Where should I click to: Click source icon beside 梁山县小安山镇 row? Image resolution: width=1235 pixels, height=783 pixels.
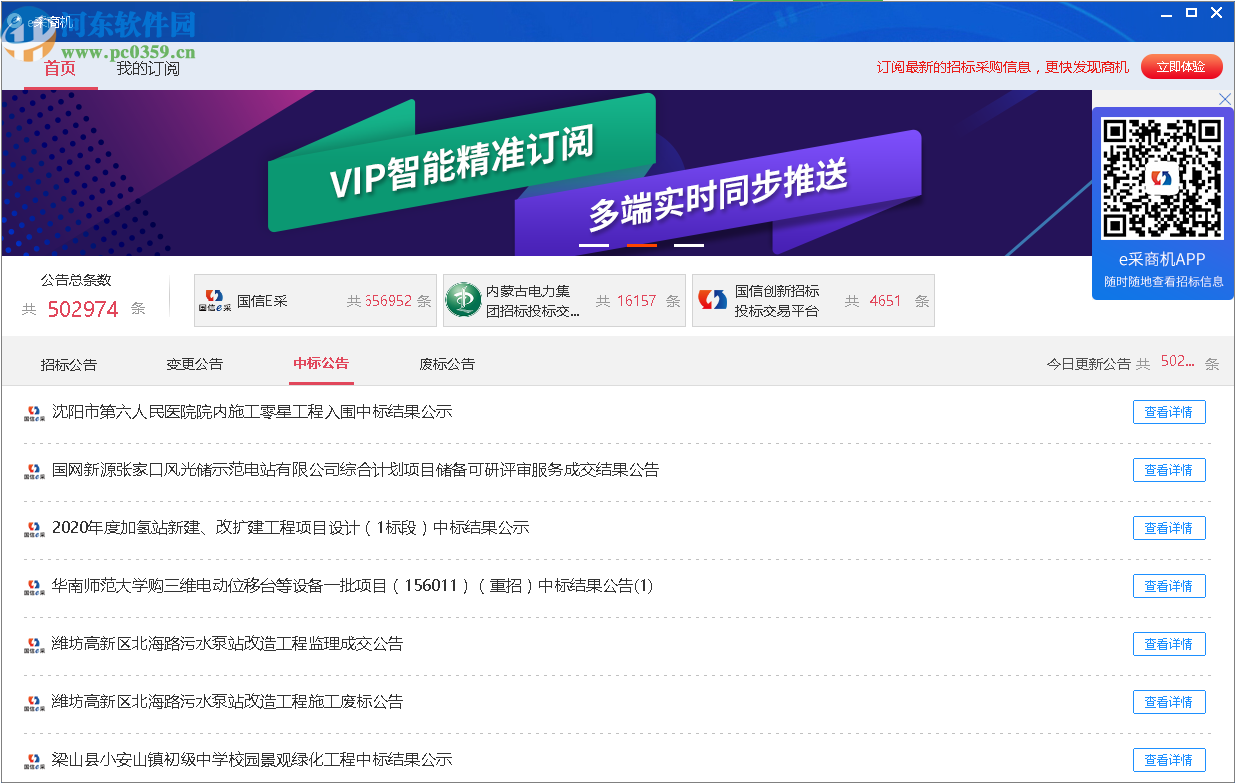(x=35, y=760)
